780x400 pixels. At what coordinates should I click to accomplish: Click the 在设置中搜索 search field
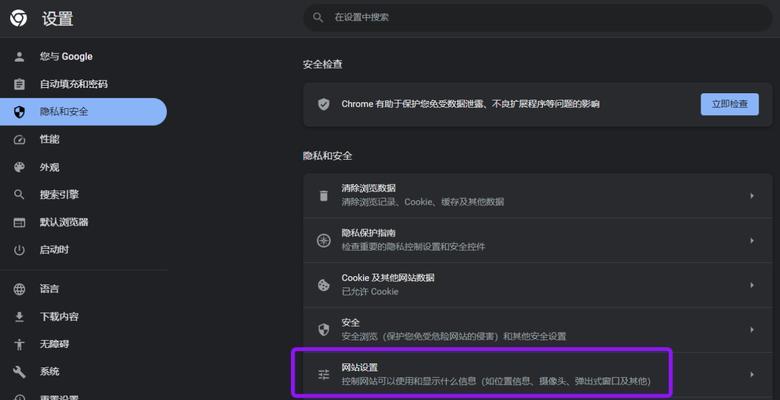(537, 18)
